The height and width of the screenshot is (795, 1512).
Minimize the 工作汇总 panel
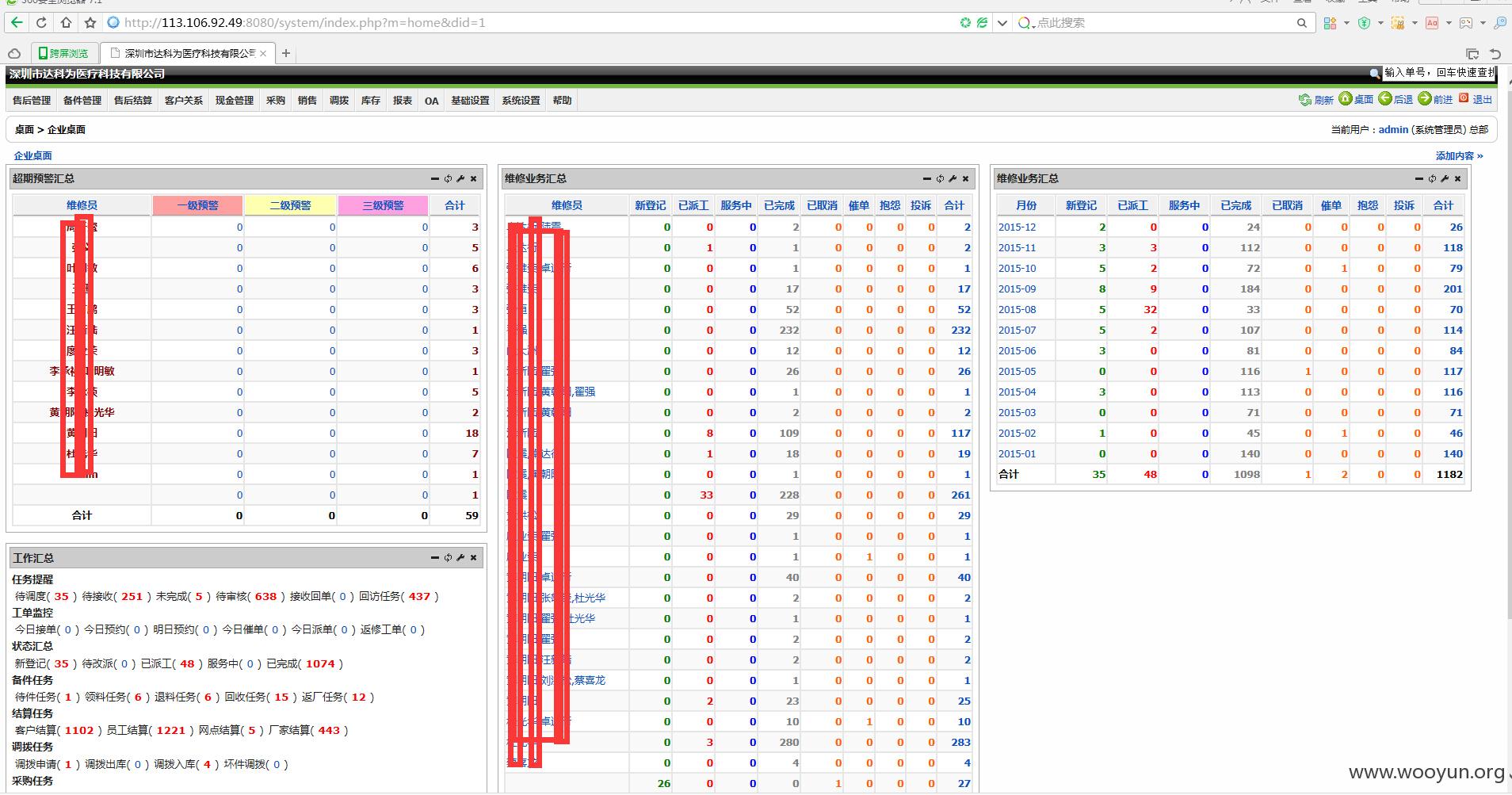tap(434, 558)
